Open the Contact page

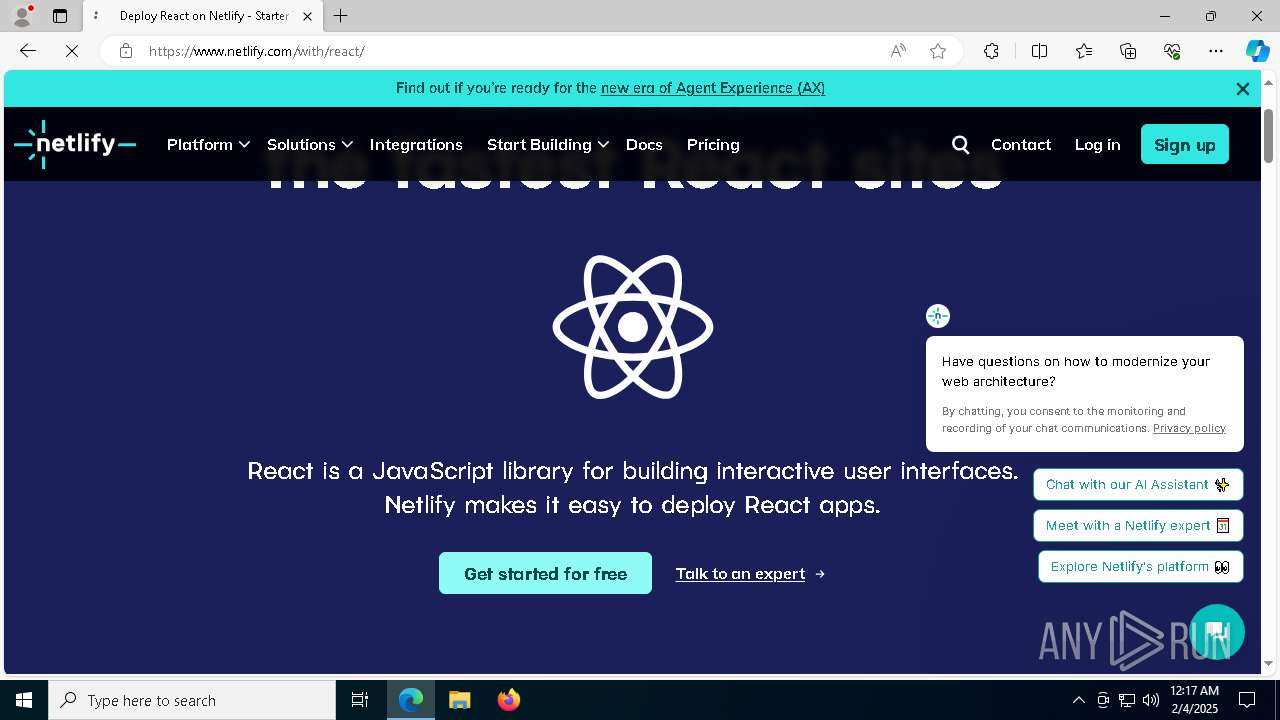click(1021, 144)
